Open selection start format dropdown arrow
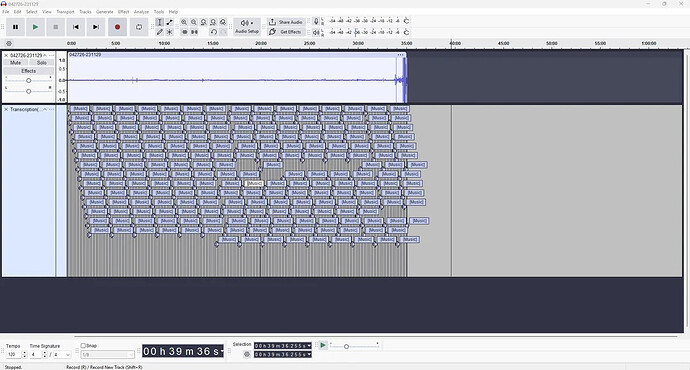 [309, 346]
